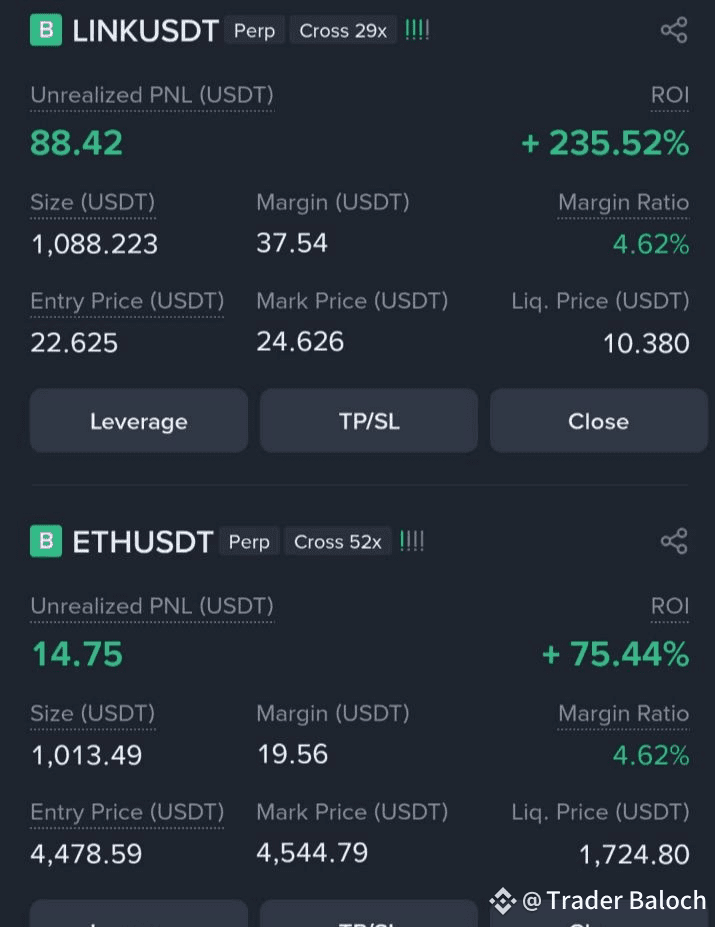715x927 pixels.
Task: Tap the Cross 52x margin mode tag
Action: pos(338,542)
